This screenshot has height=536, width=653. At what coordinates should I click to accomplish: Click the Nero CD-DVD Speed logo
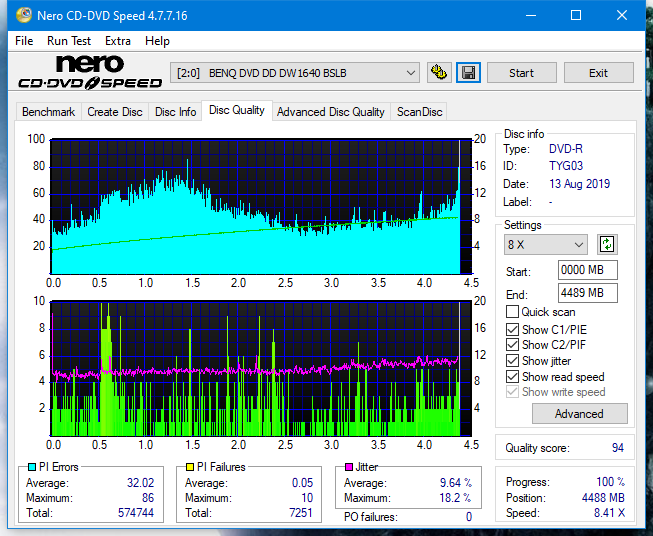[90, 72]
